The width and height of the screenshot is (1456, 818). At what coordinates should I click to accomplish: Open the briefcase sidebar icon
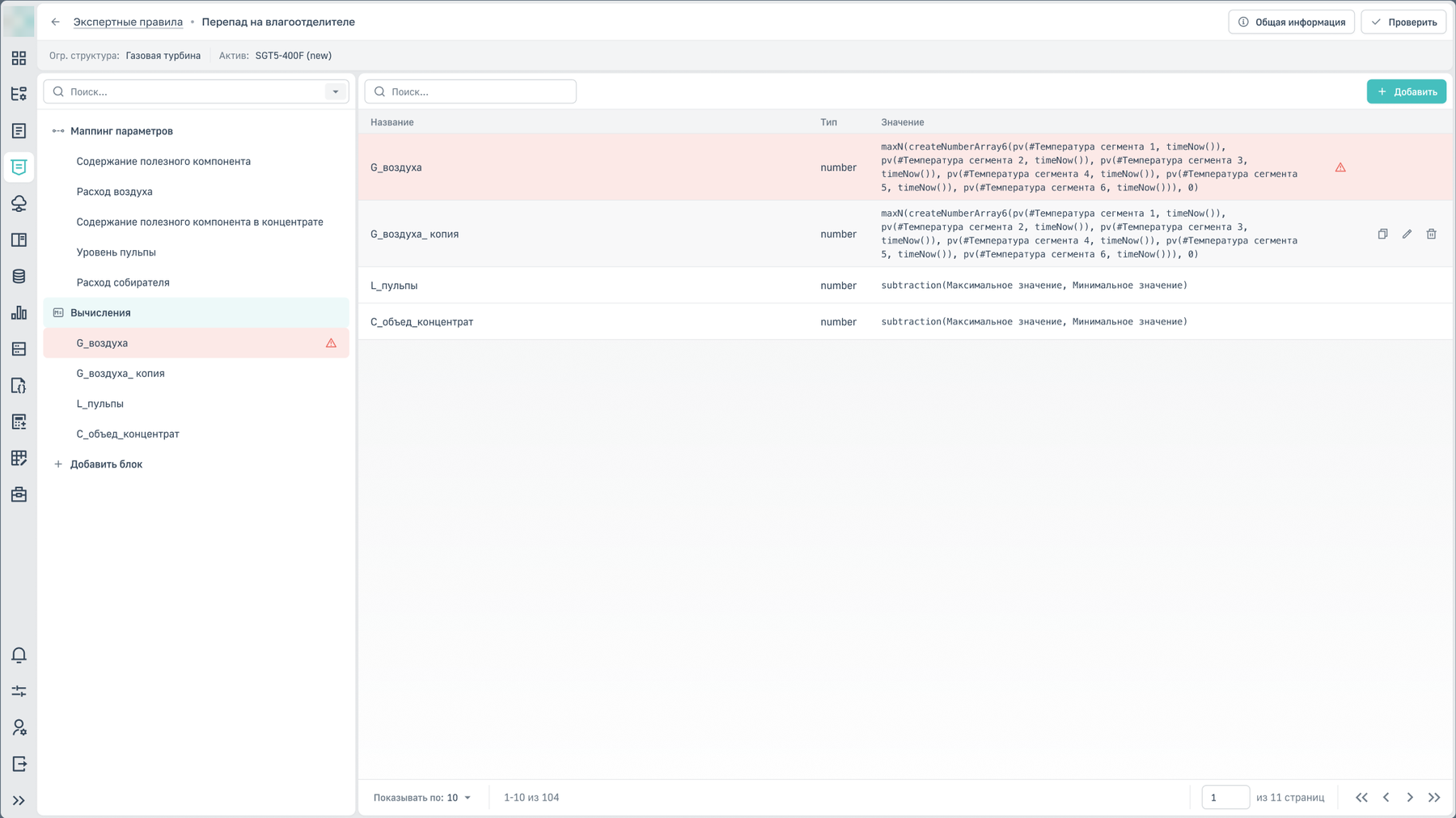19,494
